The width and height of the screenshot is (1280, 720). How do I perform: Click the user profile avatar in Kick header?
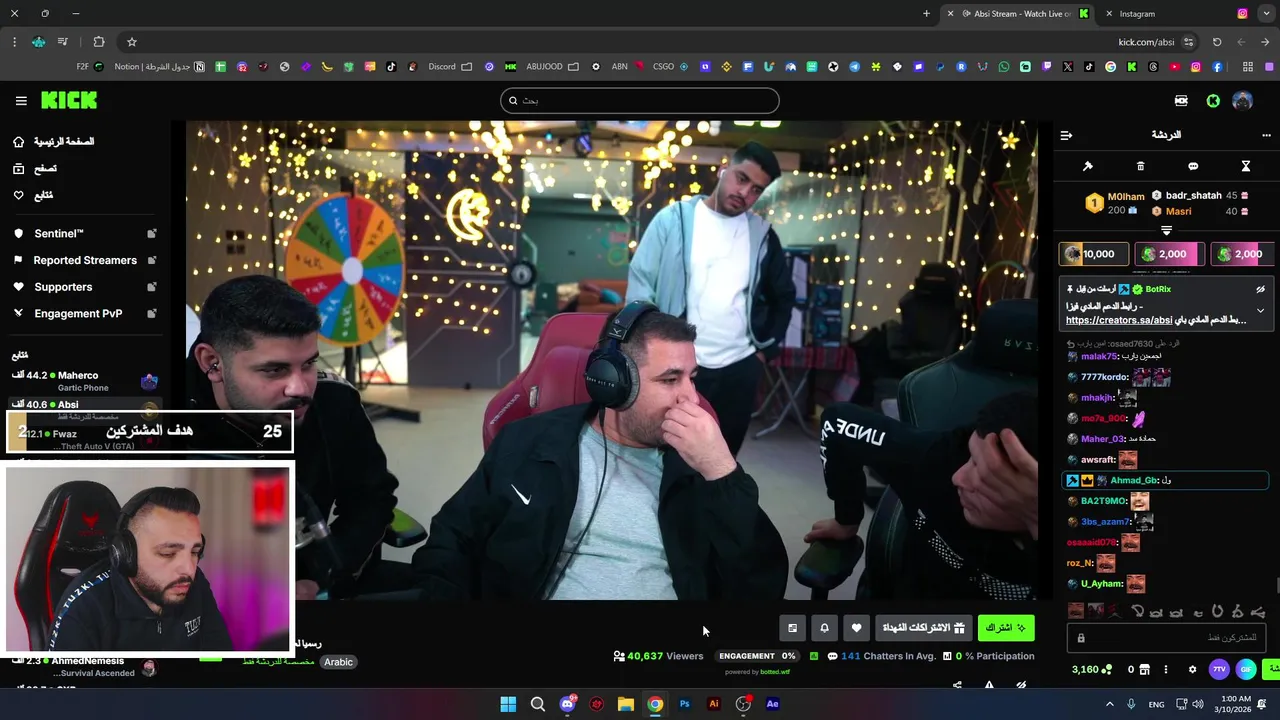[x=1242, y=100]
